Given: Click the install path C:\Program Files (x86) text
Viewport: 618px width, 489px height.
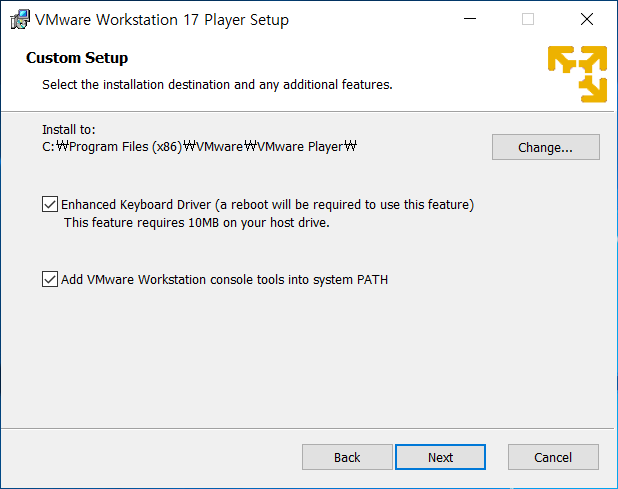Looking at the screenshot, I should (199, 147).
